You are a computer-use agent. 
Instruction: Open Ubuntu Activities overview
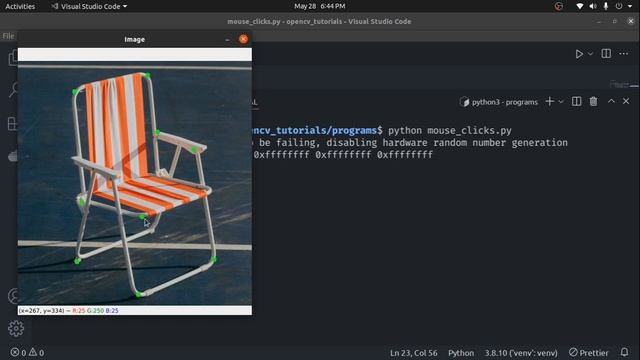point(20,6)
